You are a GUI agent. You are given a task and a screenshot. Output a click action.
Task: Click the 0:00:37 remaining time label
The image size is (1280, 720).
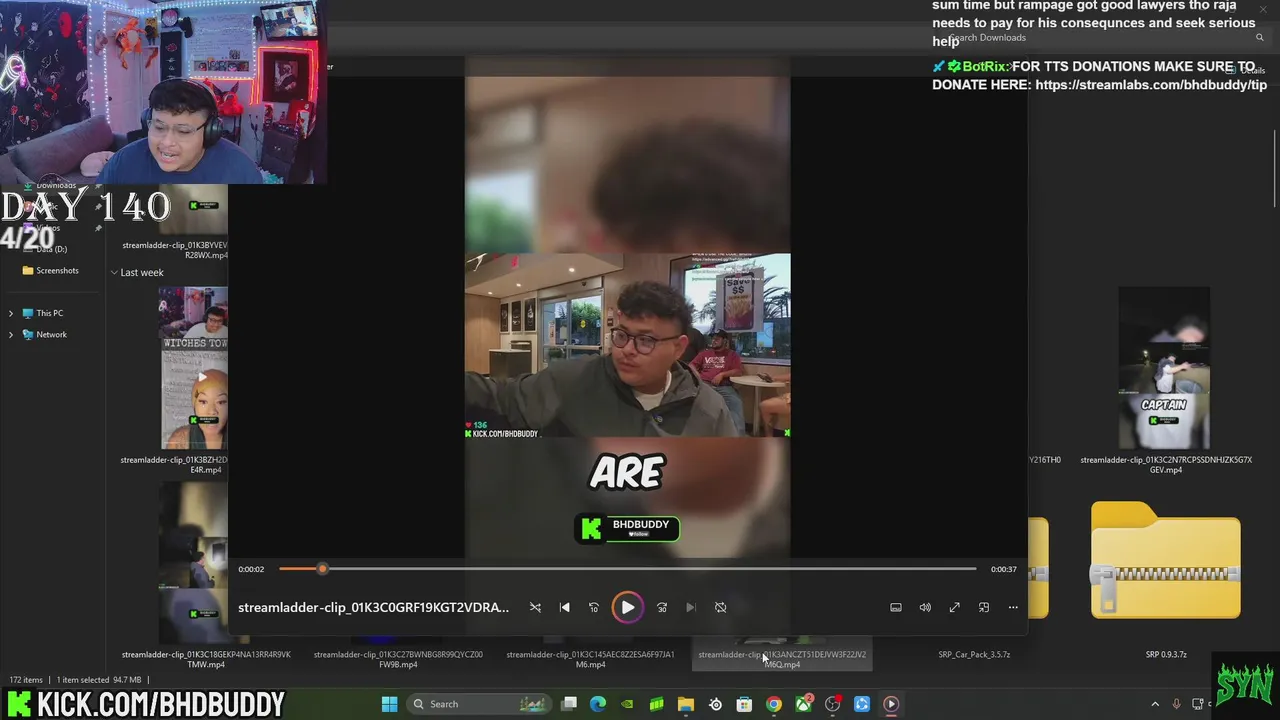(1003, 569)
